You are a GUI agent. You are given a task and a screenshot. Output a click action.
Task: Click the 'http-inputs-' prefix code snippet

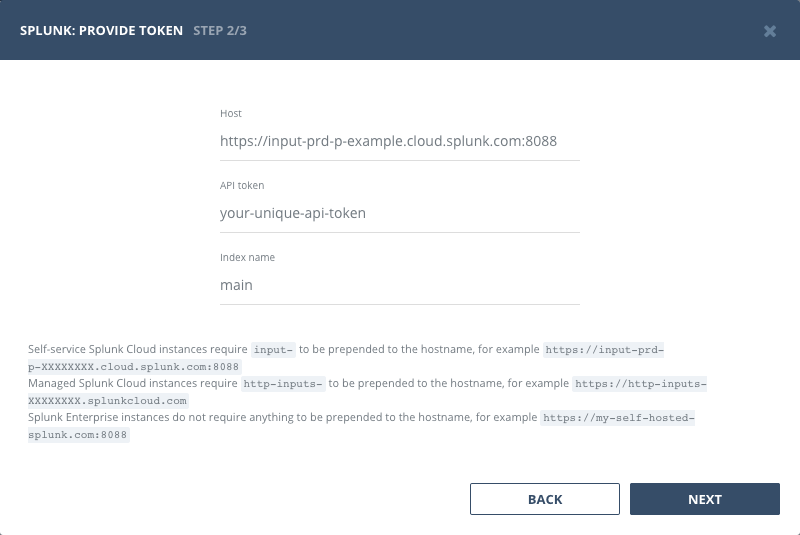tap(283, 383)
